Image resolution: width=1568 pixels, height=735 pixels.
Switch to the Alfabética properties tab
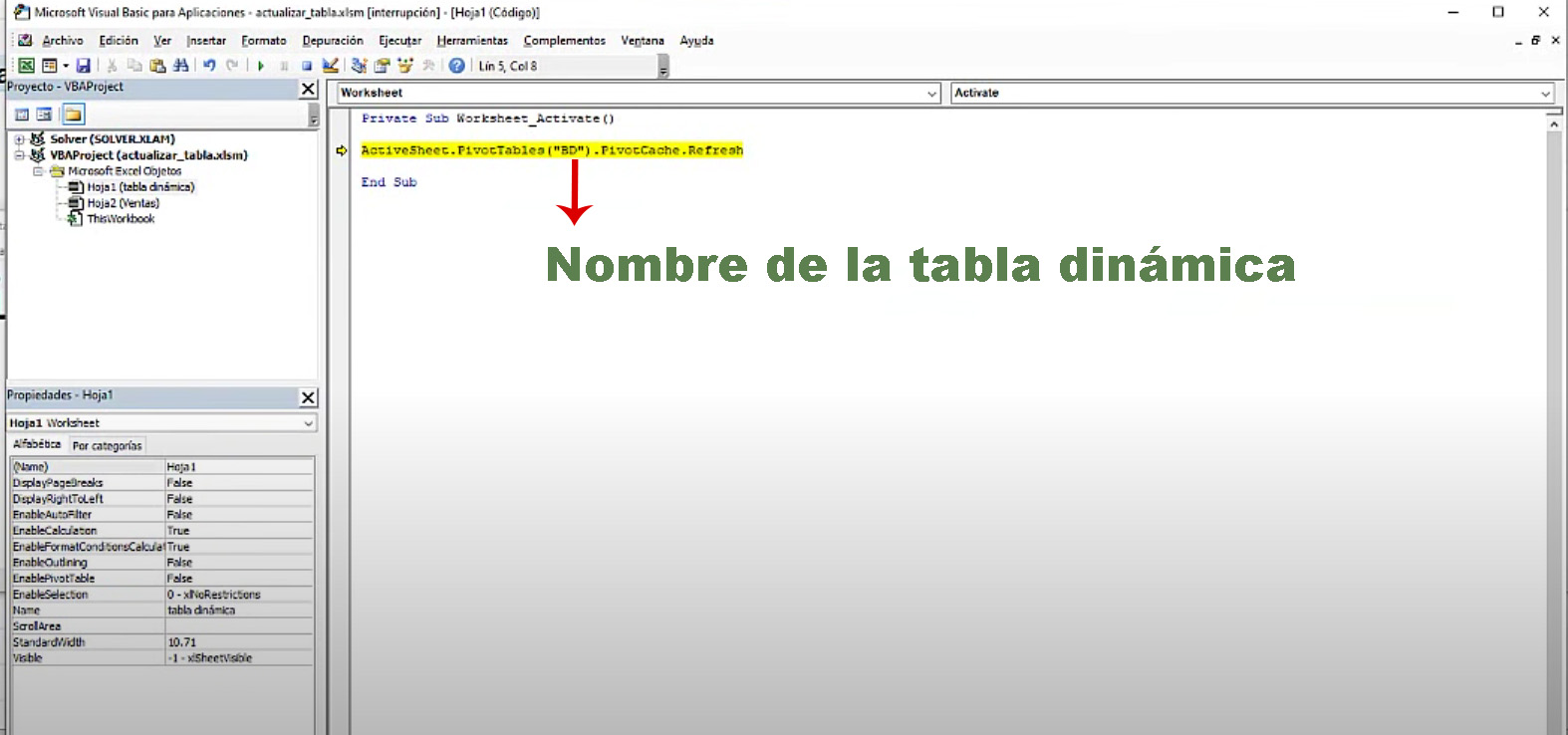point(37,444)
